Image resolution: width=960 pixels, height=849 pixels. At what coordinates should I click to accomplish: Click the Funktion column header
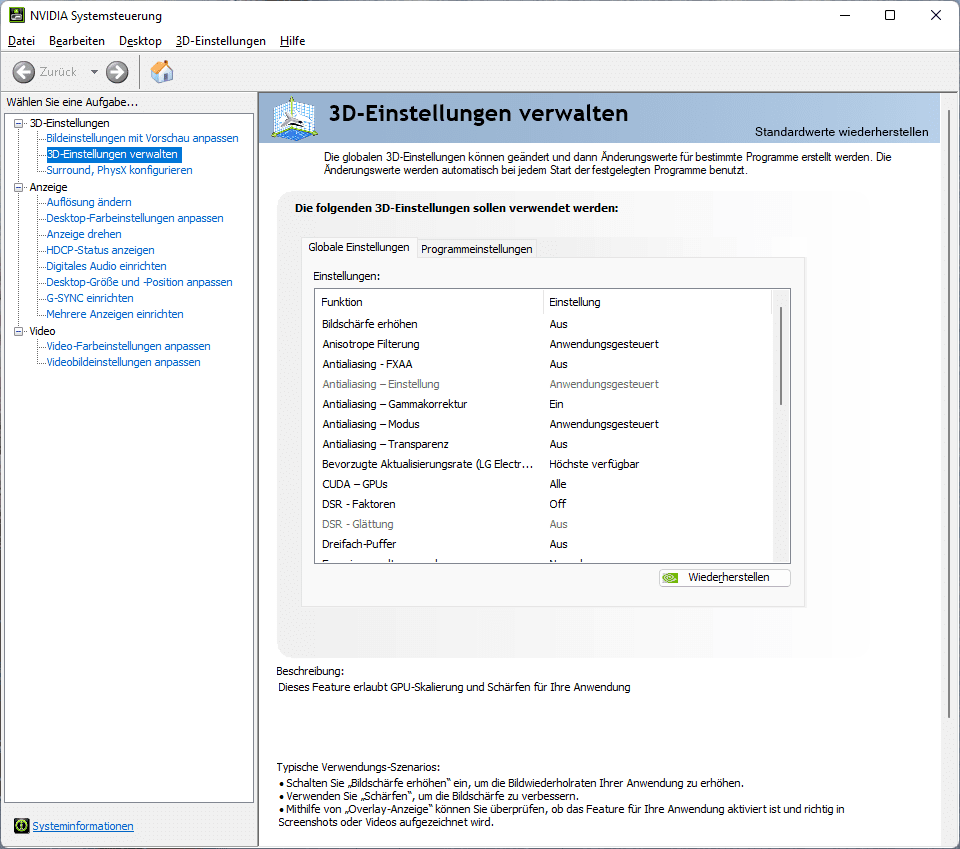429,302
